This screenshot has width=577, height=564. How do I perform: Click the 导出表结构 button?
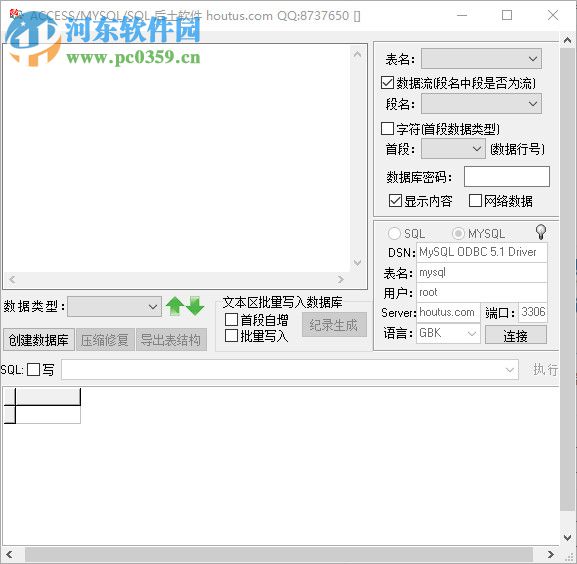click(x=171, y=340)
